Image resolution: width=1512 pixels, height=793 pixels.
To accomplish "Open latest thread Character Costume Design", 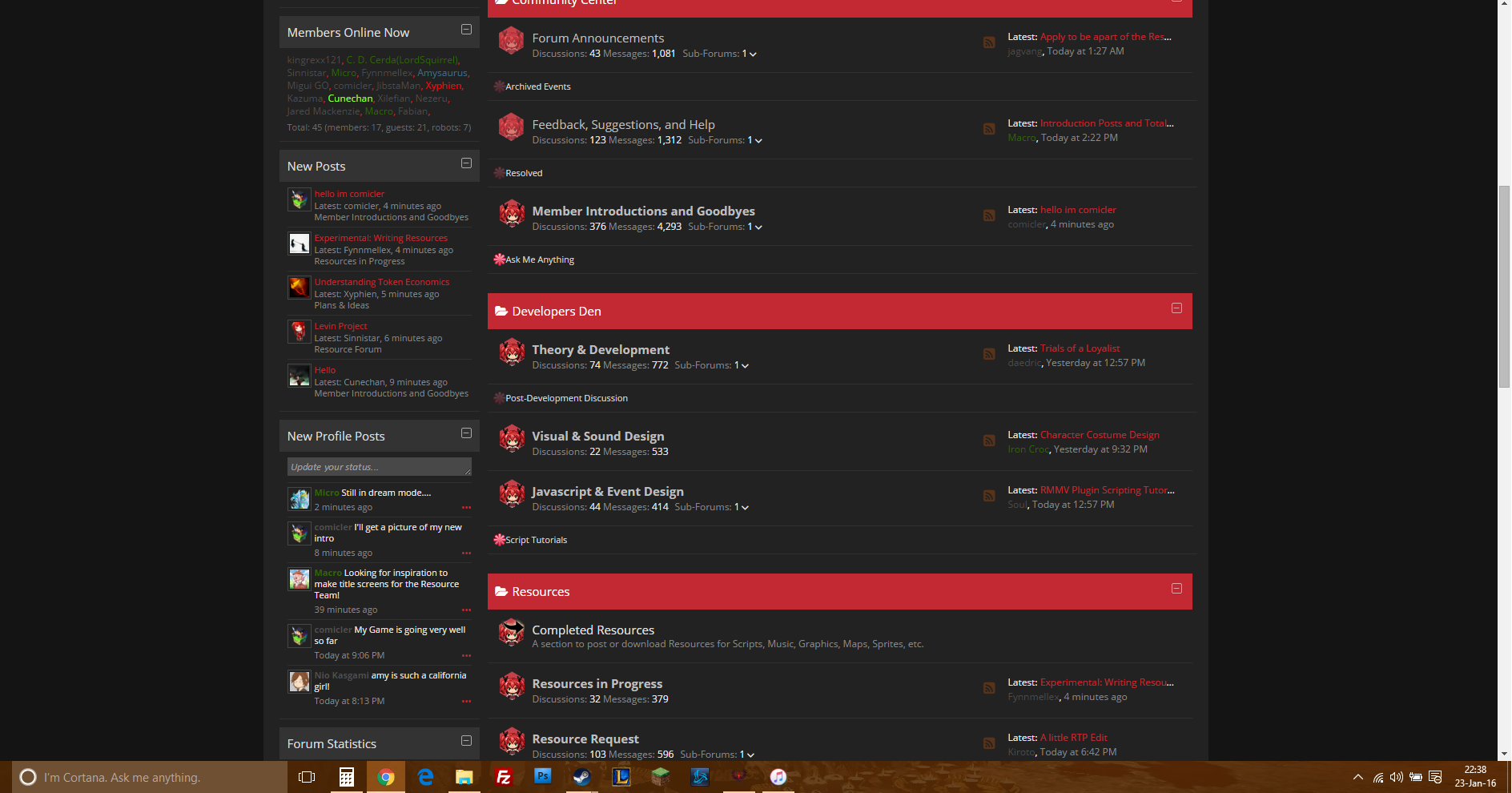I will pyautogui.click(x=1099, y=435).
